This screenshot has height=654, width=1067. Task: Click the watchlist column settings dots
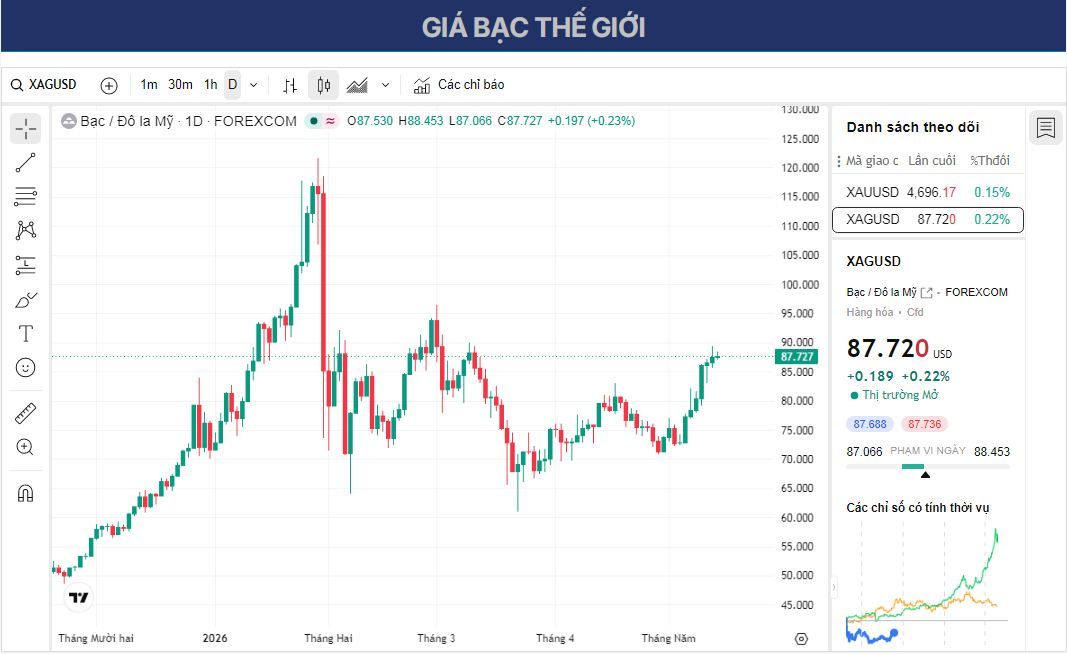[838, 161]
